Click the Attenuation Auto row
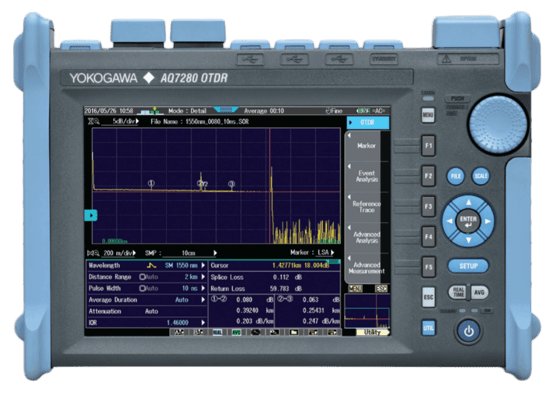 click(x=147, y=311)
